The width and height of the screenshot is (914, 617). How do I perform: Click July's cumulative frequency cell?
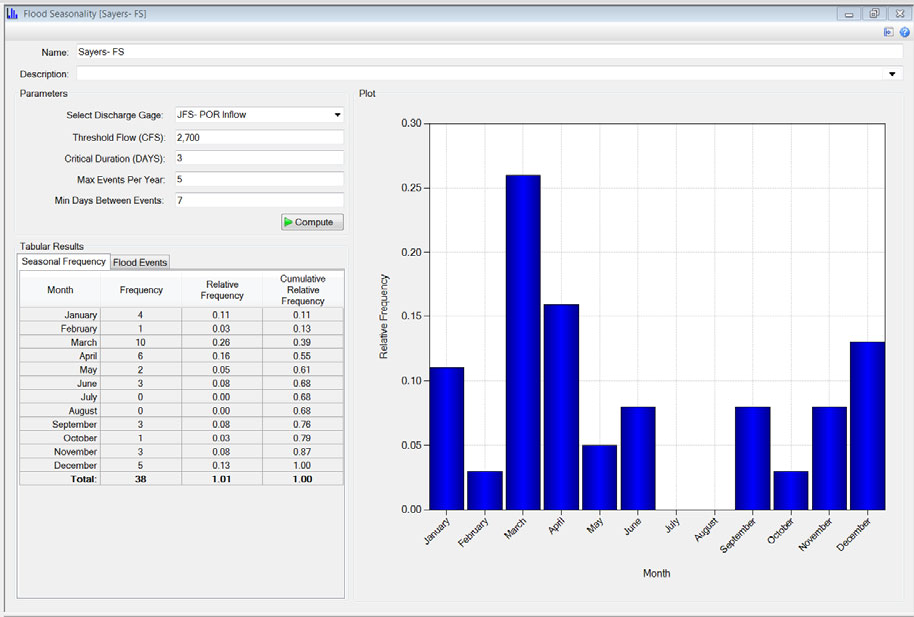pos(303,396)
